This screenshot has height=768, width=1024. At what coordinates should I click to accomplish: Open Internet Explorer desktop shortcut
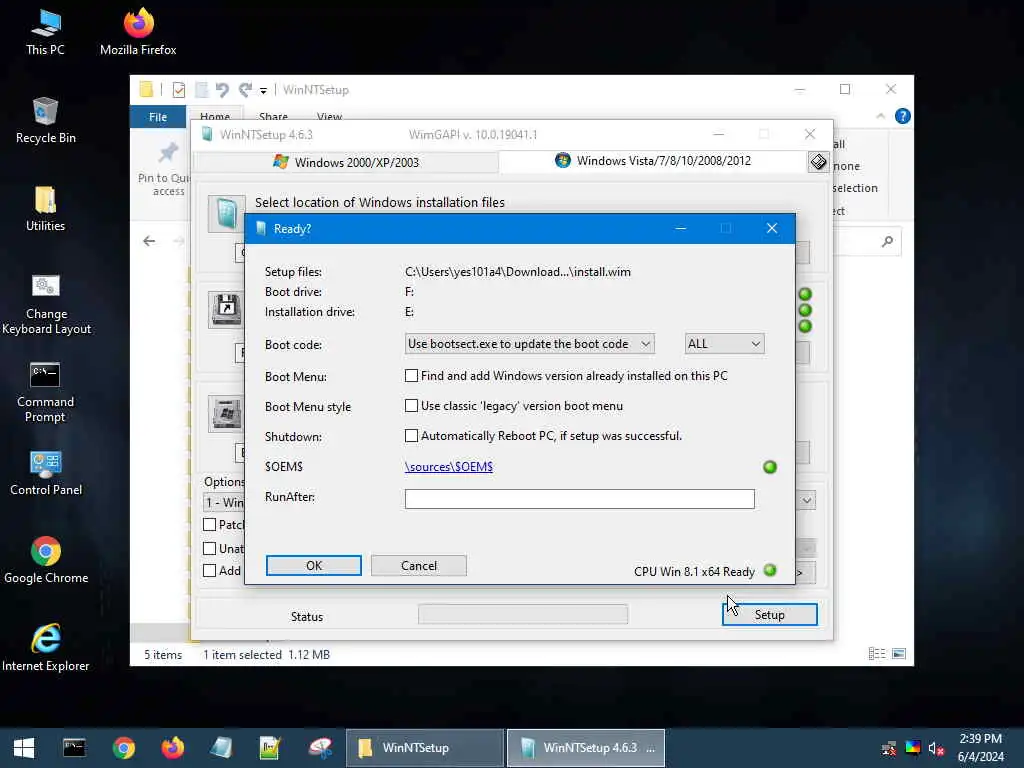[46, 648]
